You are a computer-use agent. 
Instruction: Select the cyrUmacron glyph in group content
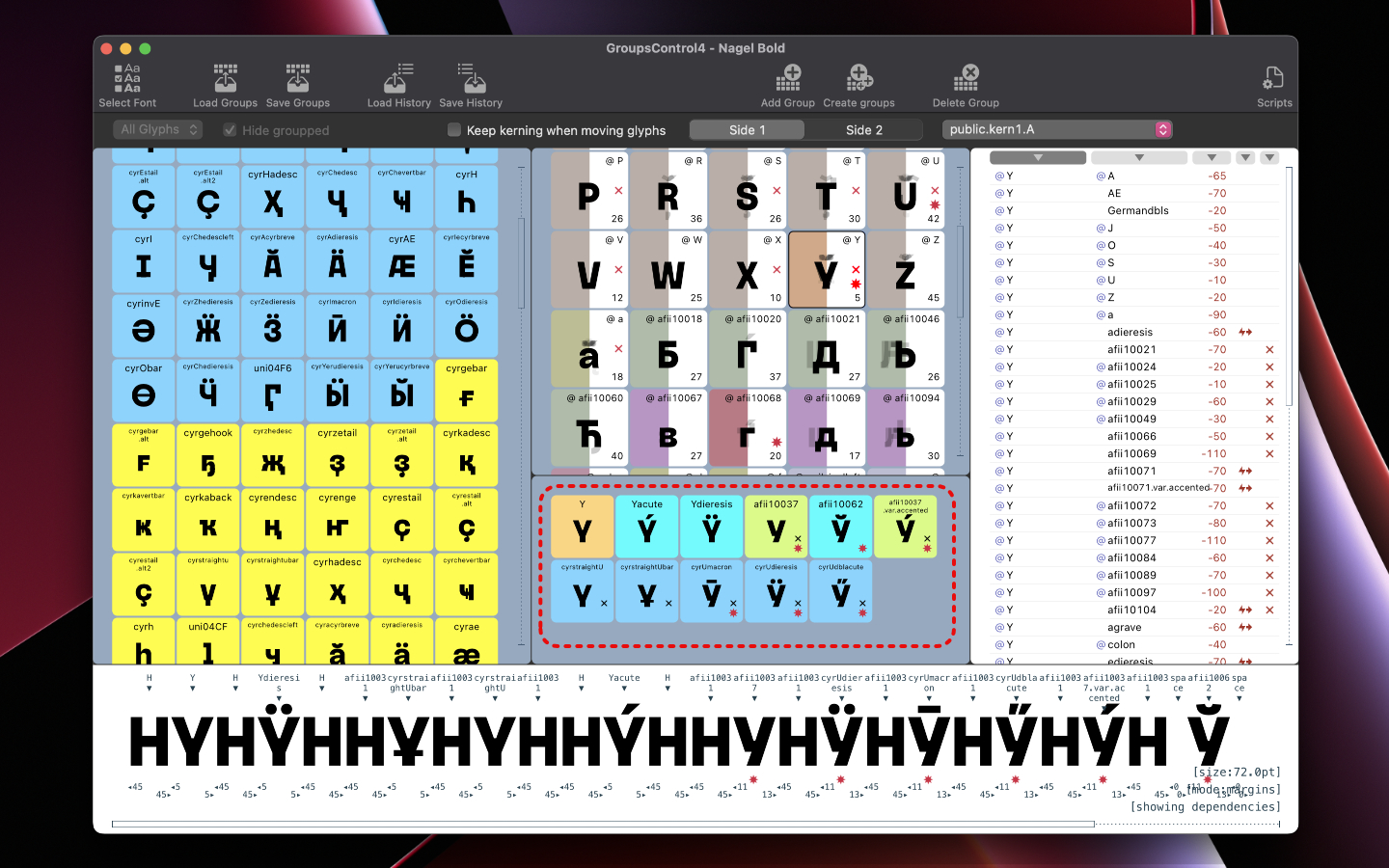pyautogui.click(x=712, y=590)
